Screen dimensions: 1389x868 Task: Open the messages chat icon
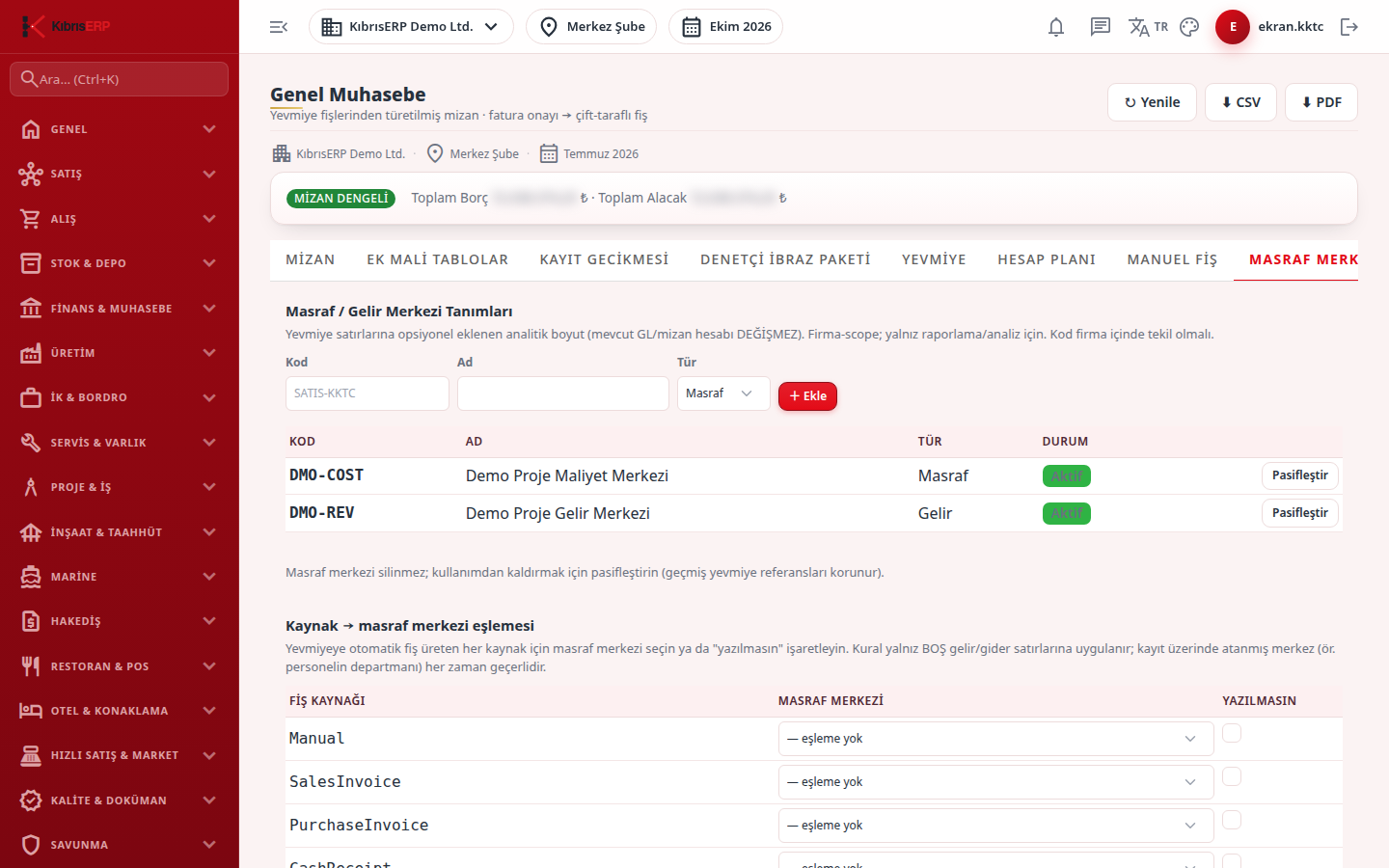[x=1101, y=27]
